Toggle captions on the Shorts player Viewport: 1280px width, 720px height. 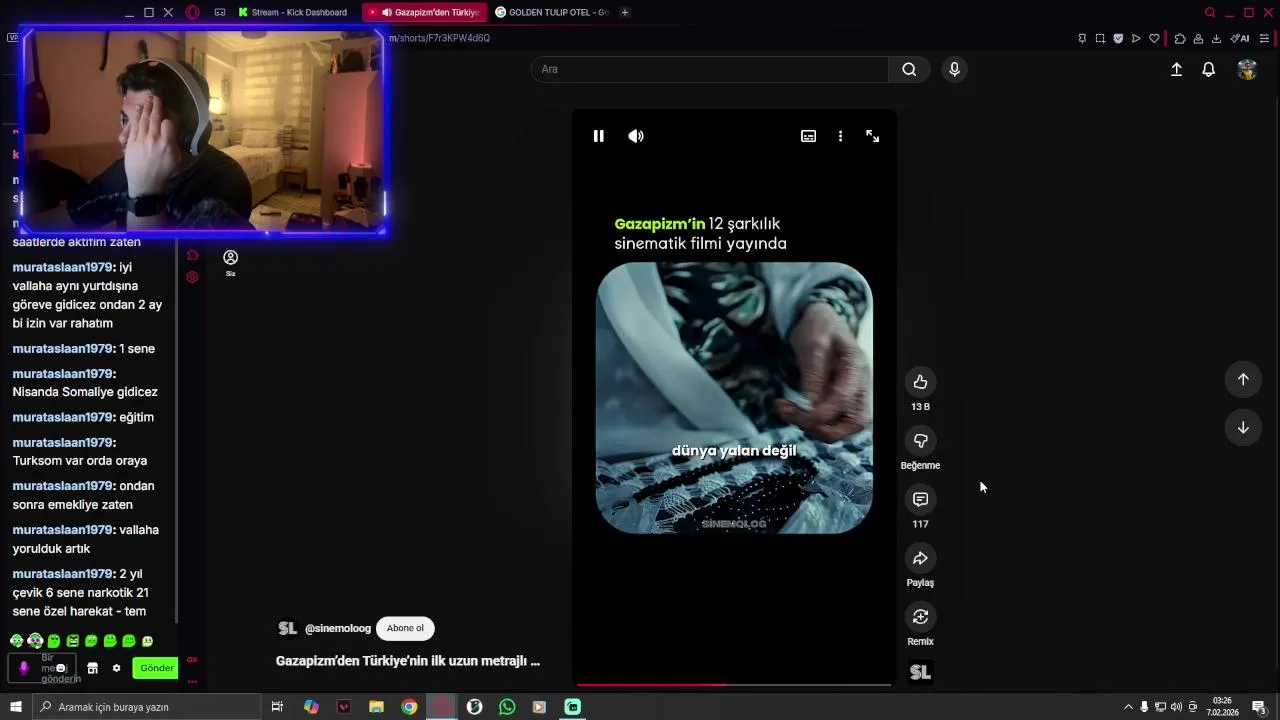pos(808,136)
